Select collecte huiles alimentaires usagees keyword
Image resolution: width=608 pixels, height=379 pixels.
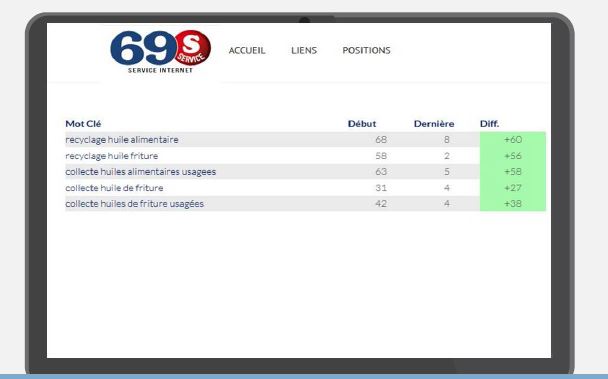click(x=140, y=172)
